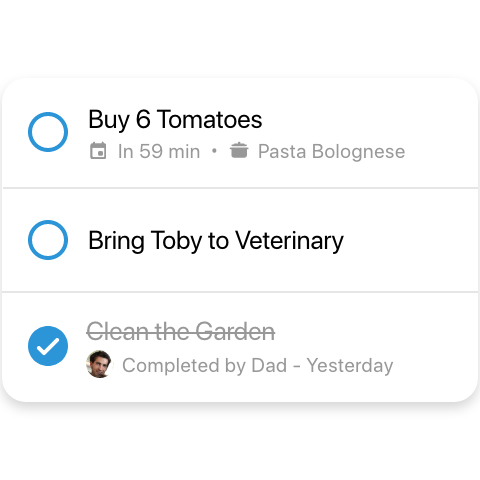Viewport: 480px width, 480px height.
Task: Open the Pasta Bolognese list label
Action: point(332,152)
